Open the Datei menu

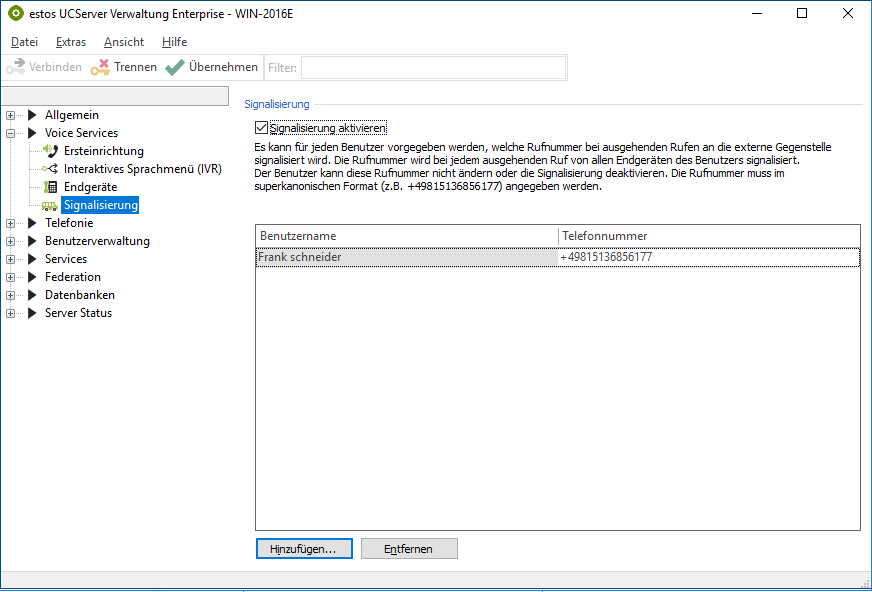coord(24,42)
